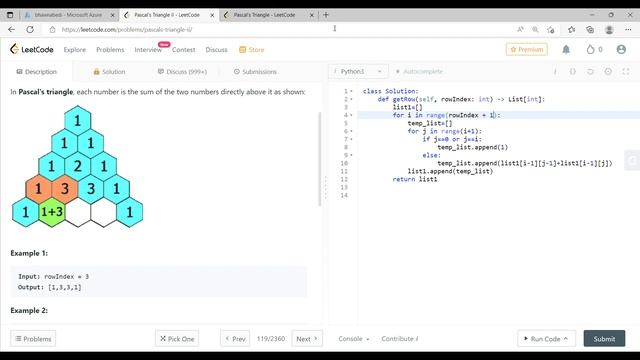The height and width of the screenshot is (360, 640).
Task: Click the 'Input: rowIndex = 3' example text
Action: point(53,276)
